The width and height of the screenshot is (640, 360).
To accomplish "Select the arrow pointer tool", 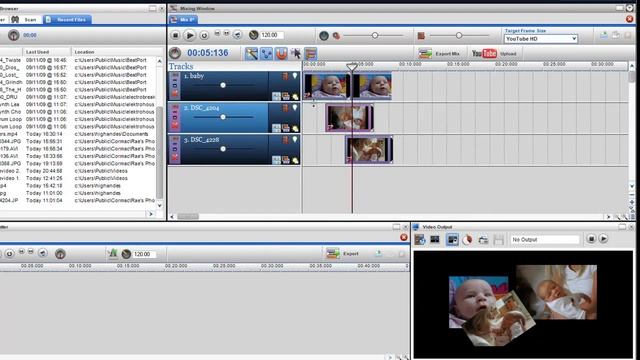I will pos(296,53).
